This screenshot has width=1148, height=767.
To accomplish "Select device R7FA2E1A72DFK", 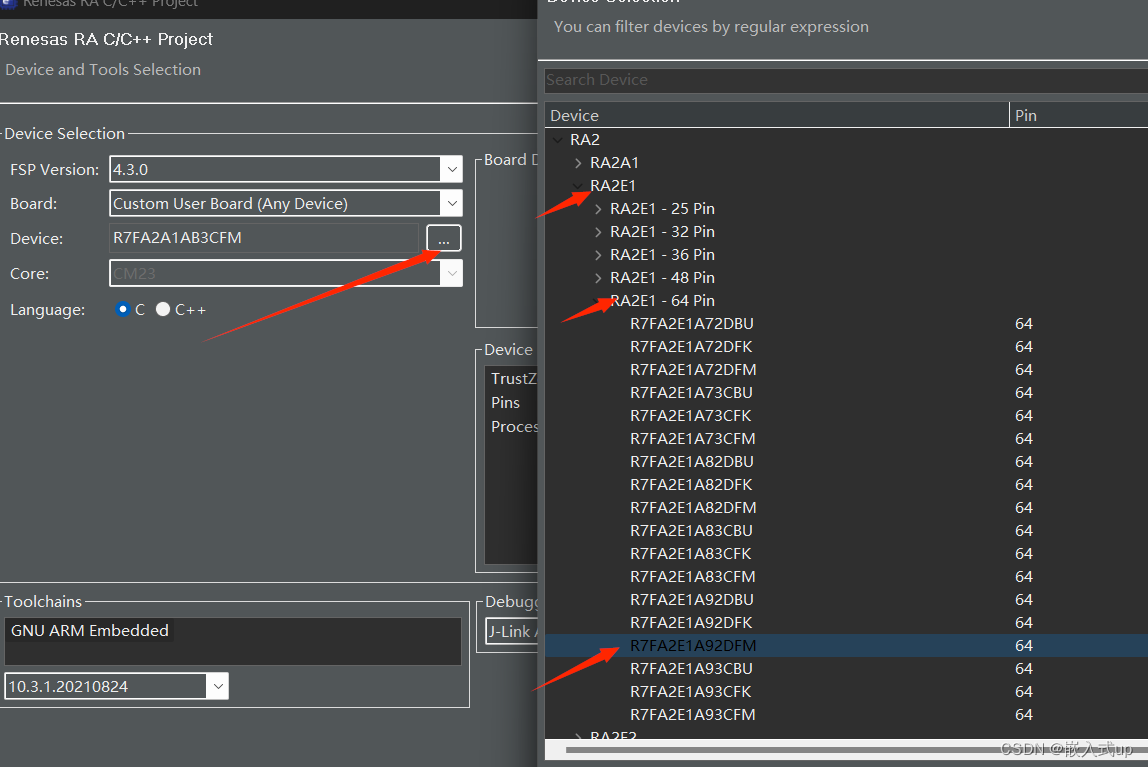I will (x=691, y=346).
